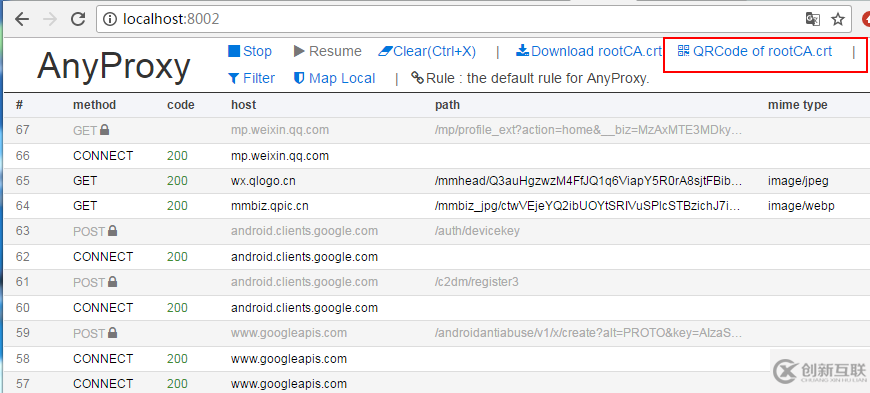Click the shield Map Local icon

click(x=299, y=78)
